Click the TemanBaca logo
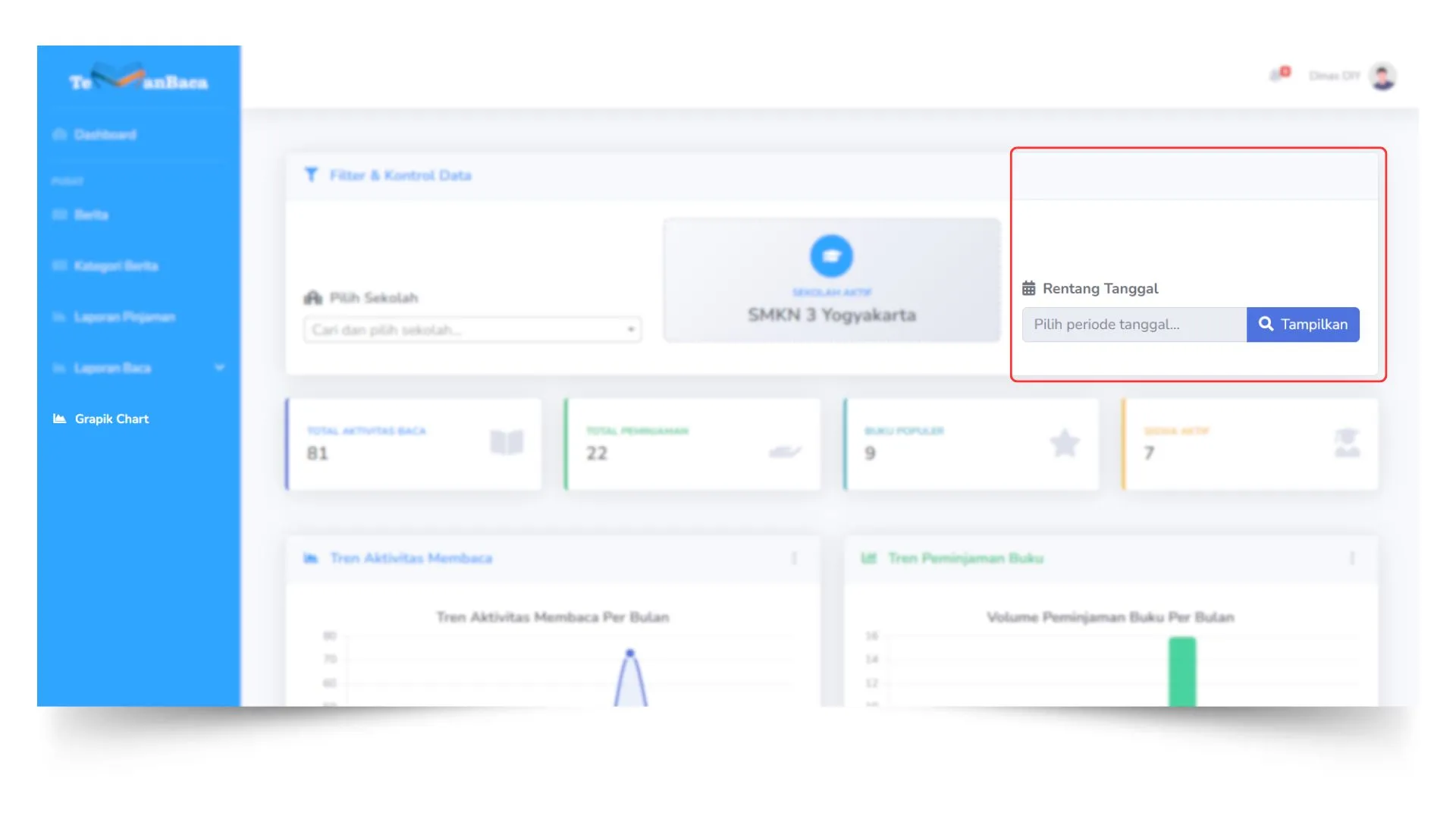1456x819 pixels. [138, 79]
